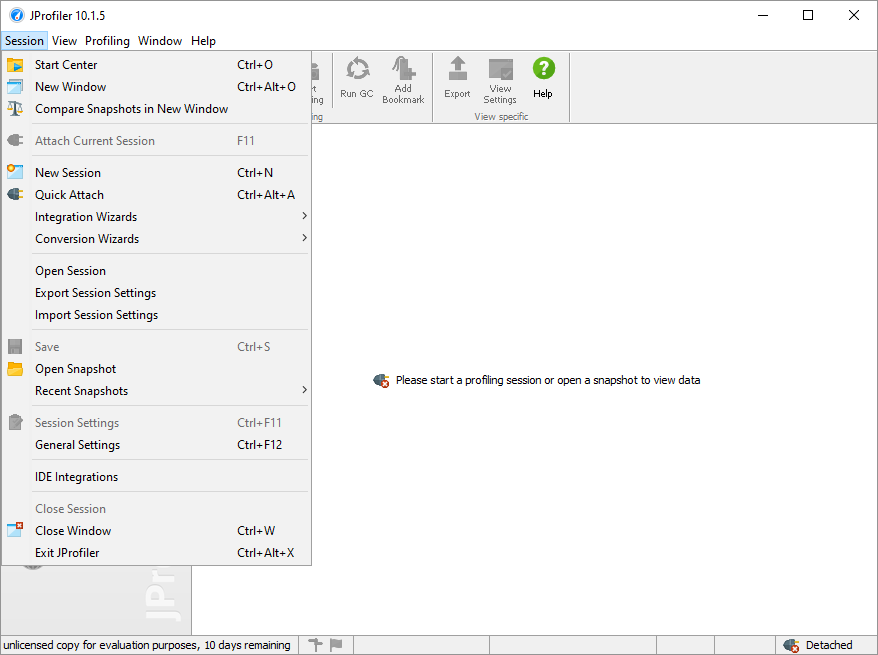Viewport: 878px width, 655px height.
Task: Close the open Session menu
Action: coord(24,41)
